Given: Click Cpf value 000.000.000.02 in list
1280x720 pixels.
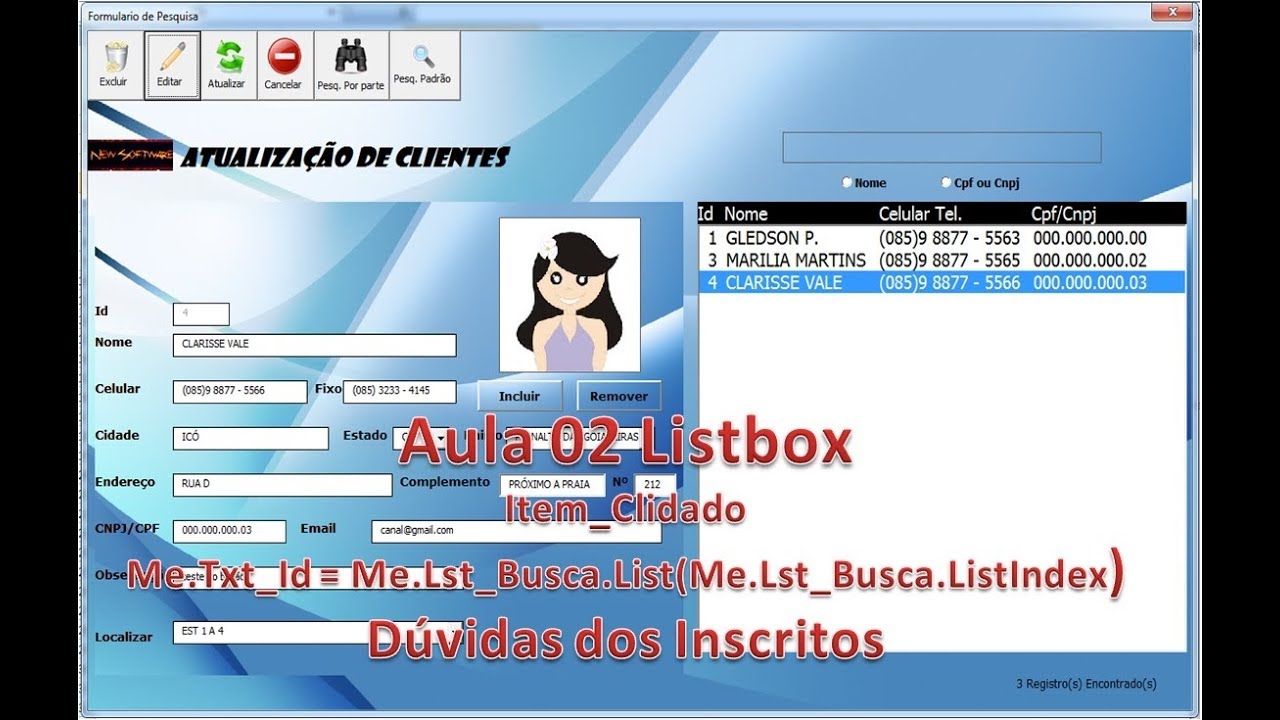Looking at the screenshot, I should coord(1090,260).
